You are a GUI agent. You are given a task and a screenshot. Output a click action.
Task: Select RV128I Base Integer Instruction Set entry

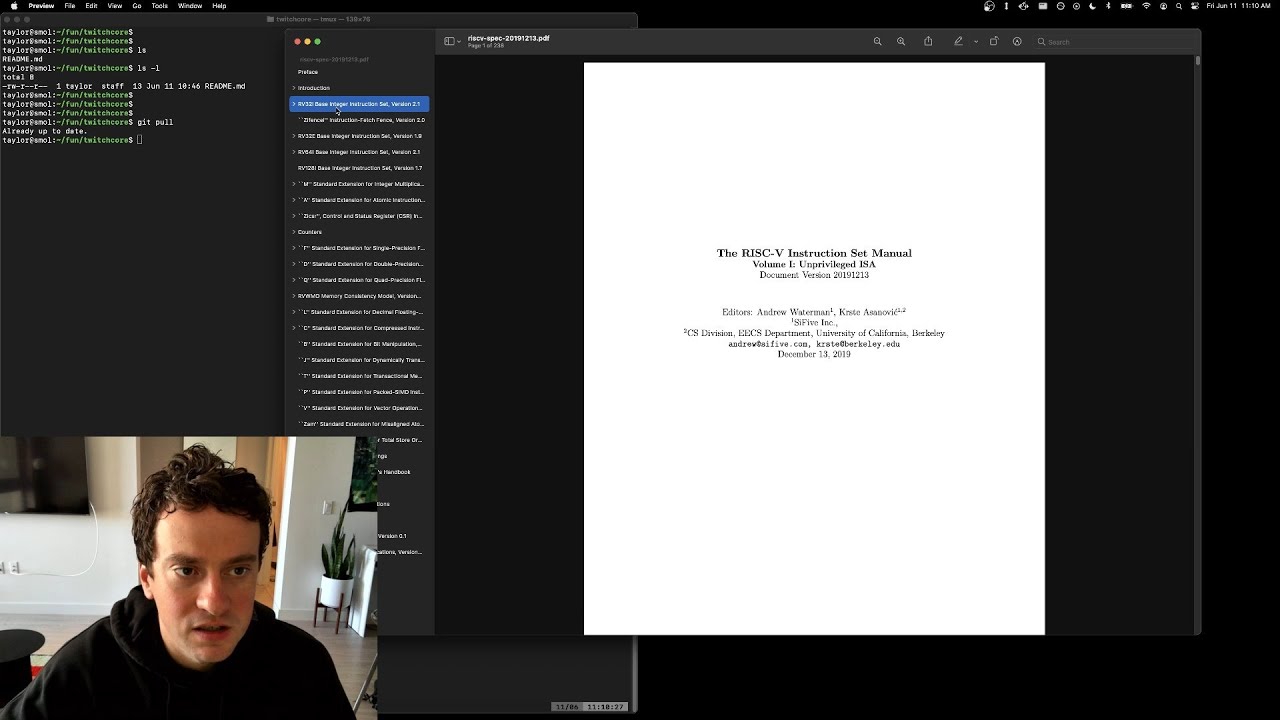[x=360, y=168]
